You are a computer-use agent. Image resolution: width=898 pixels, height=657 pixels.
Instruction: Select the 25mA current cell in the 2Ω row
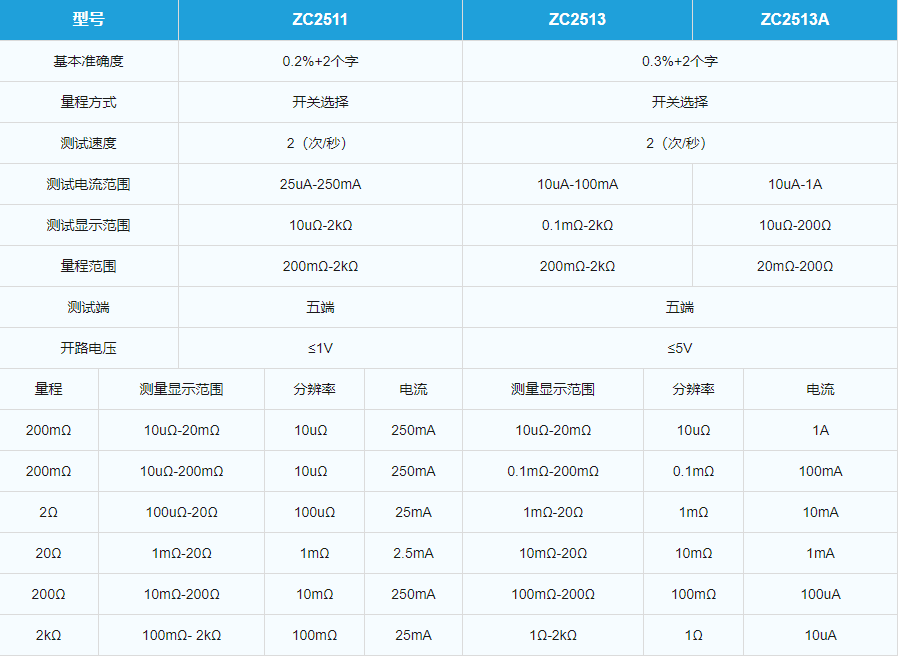click(x=413, y=513)
